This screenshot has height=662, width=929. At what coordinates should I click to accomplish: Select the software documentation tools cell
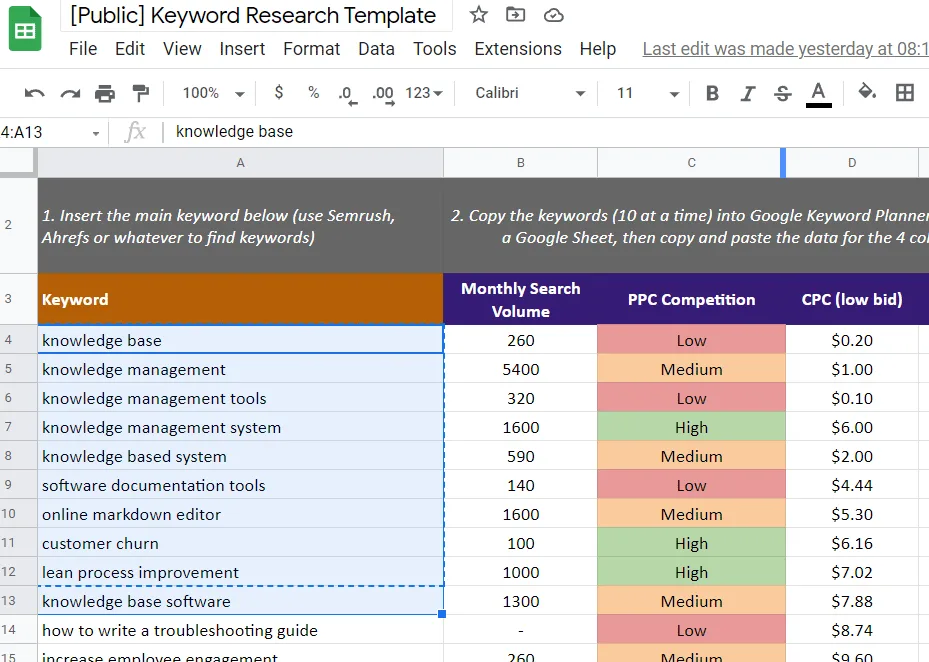click(x=241, y=485)
